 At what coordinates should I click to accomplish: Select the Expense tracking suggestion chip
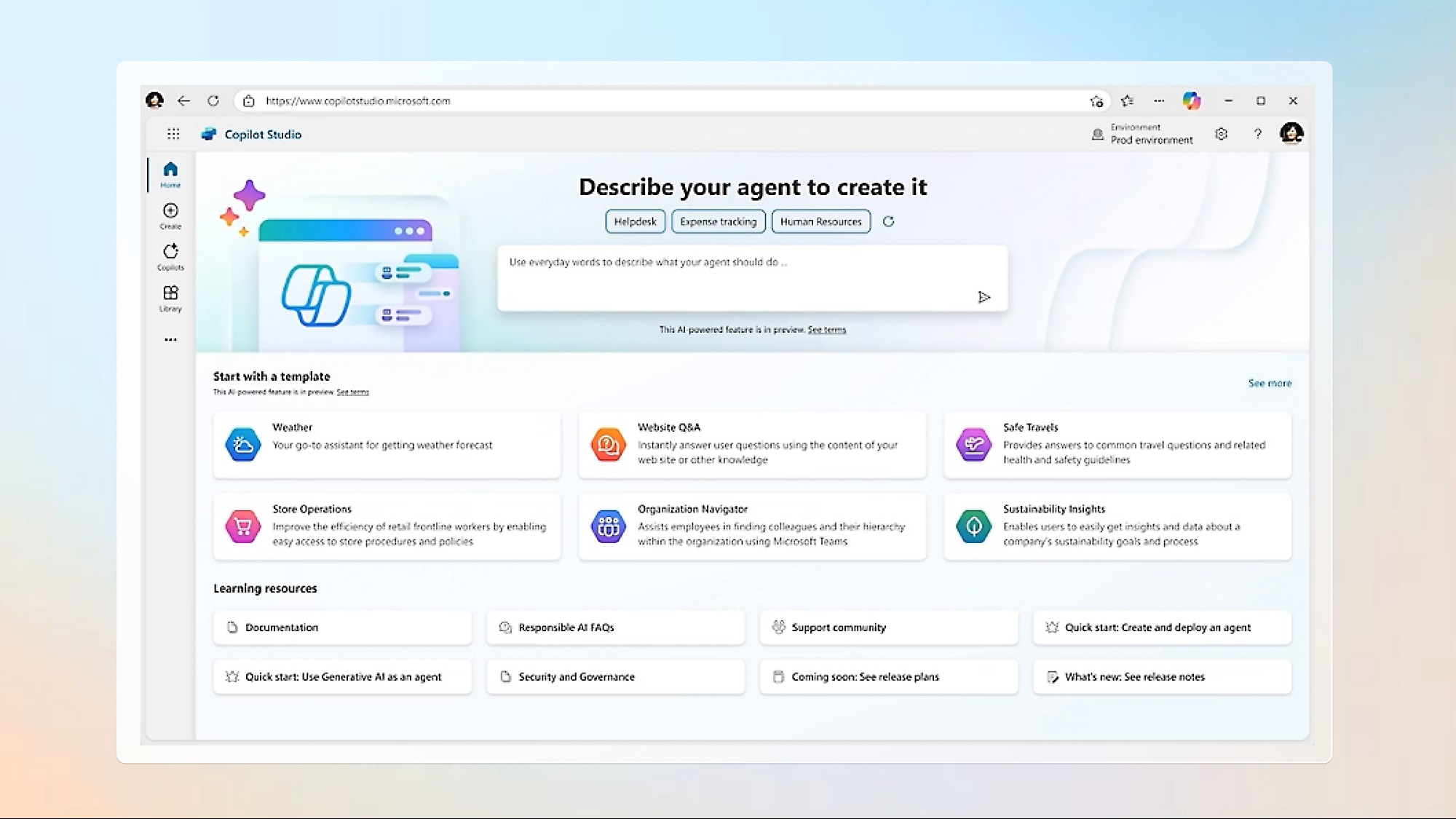click(x=719, y=221)
